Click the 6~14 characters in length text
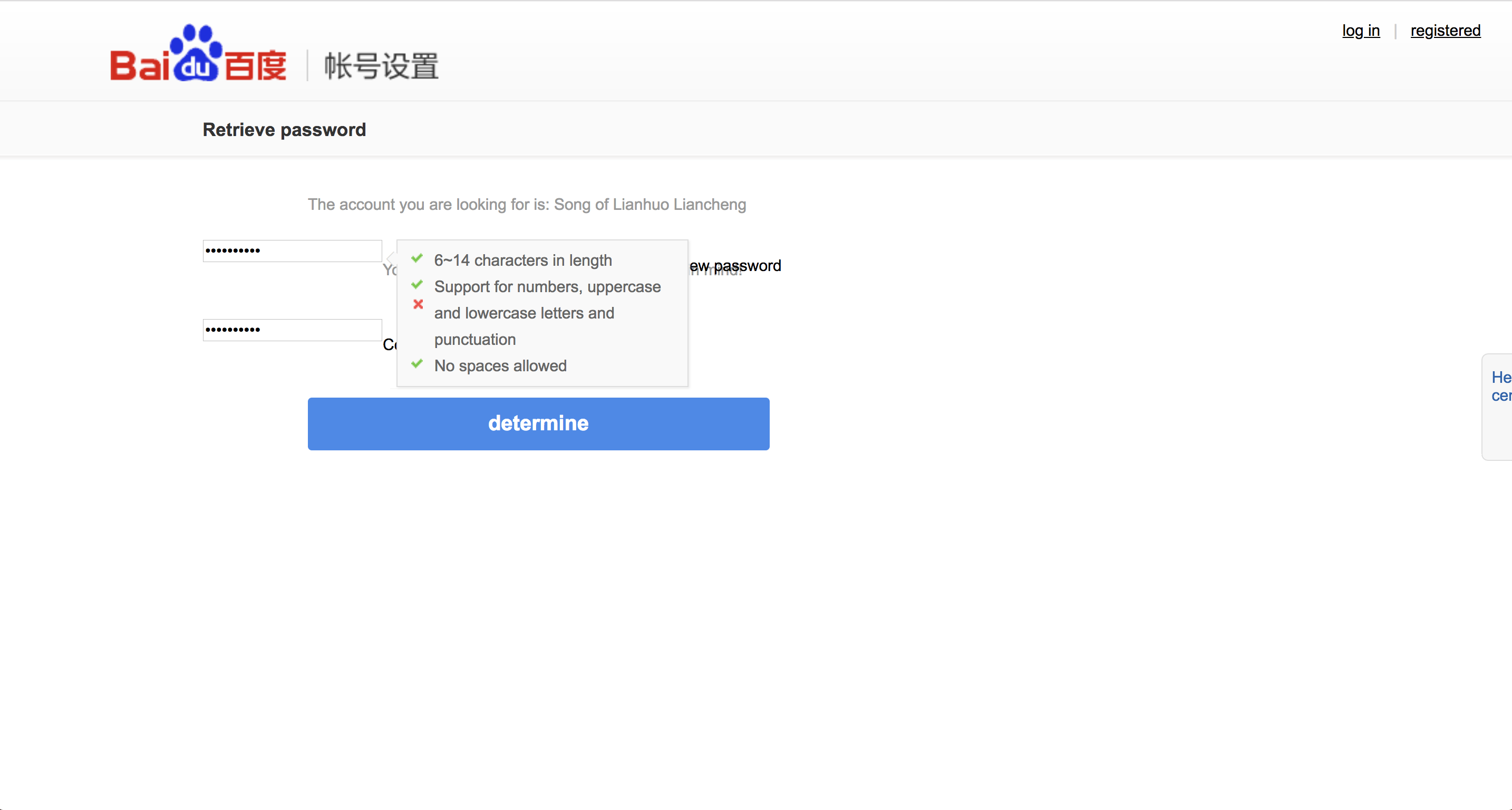Screen dimensions: 1512x810 [x=522, y=260]
